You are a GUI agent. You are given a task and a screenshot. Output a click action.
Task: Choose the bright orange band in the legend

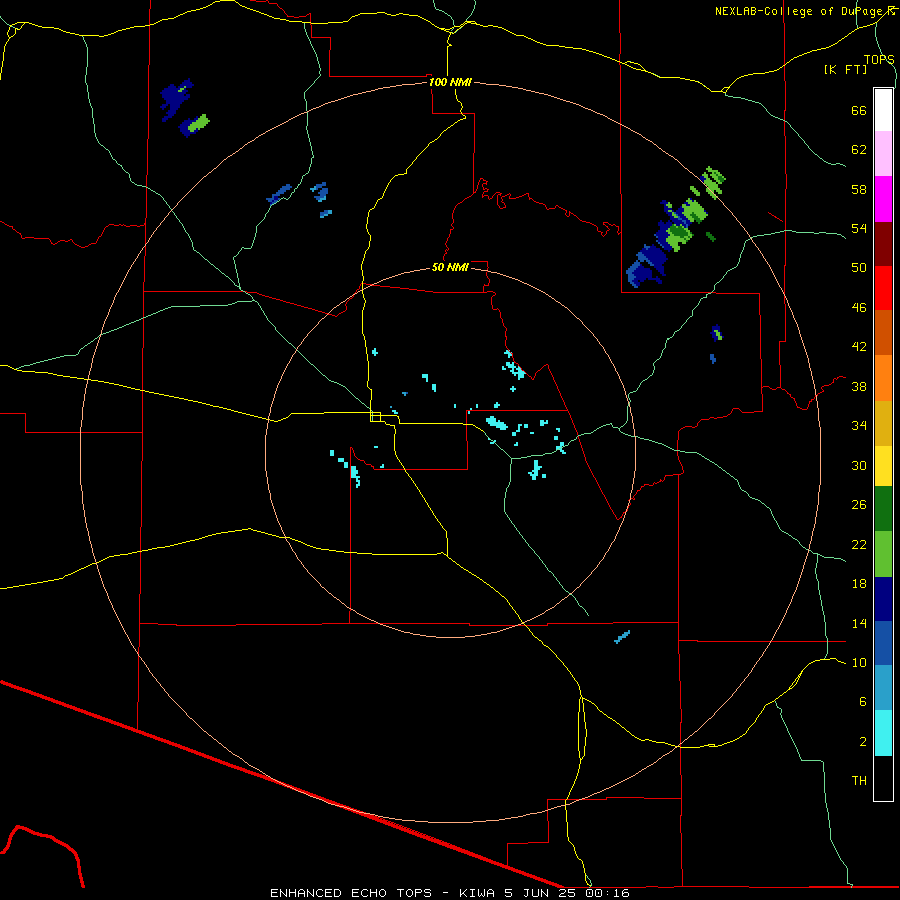click(883, 378)
